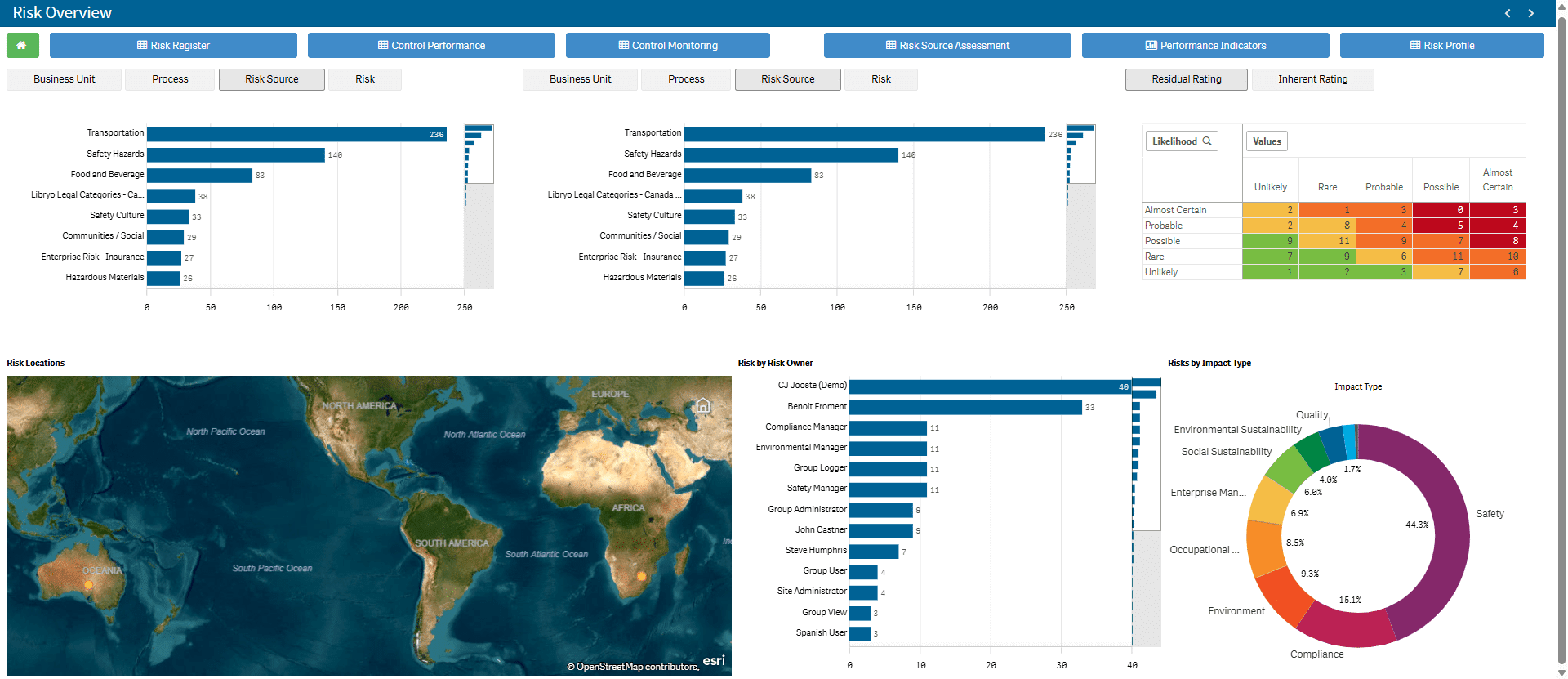Click the table icon on Risk Register
This screenshot has width=1568, height=679.
coord(142,46)
